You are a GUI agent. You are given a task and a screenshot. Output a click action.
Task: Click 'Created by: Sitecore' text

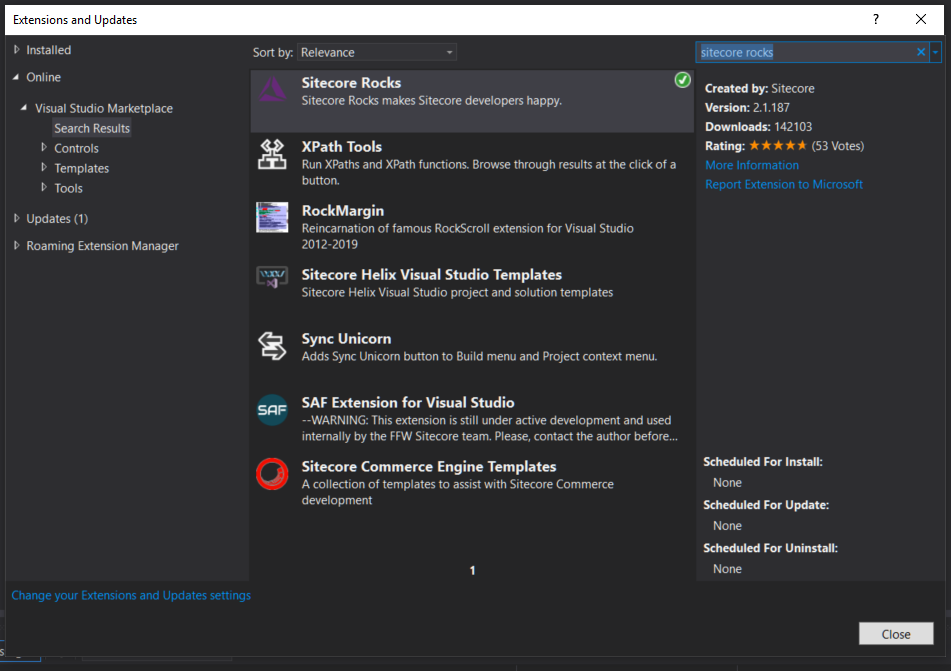point(759,89)
